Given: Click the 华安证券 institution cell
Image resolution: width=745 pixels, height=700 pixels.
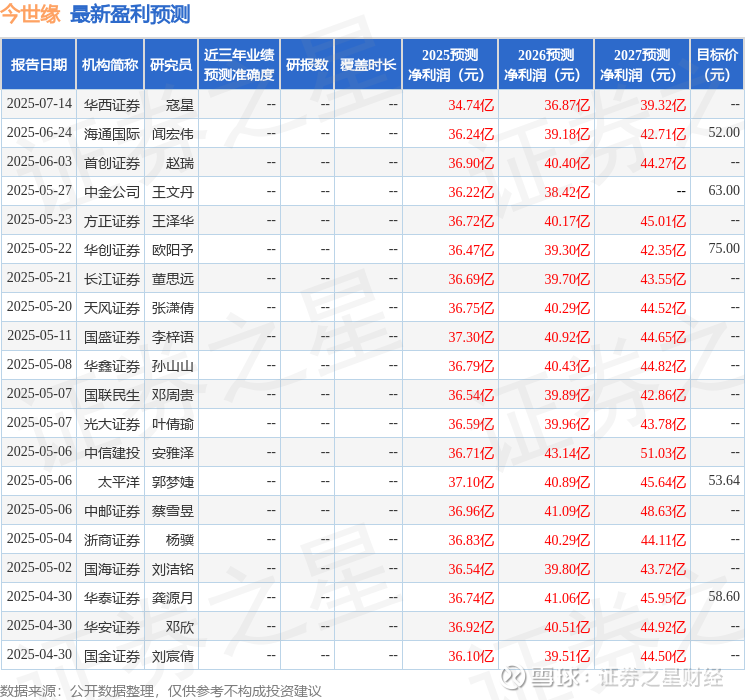Looking at the screenshot, I should click(112, 627).
